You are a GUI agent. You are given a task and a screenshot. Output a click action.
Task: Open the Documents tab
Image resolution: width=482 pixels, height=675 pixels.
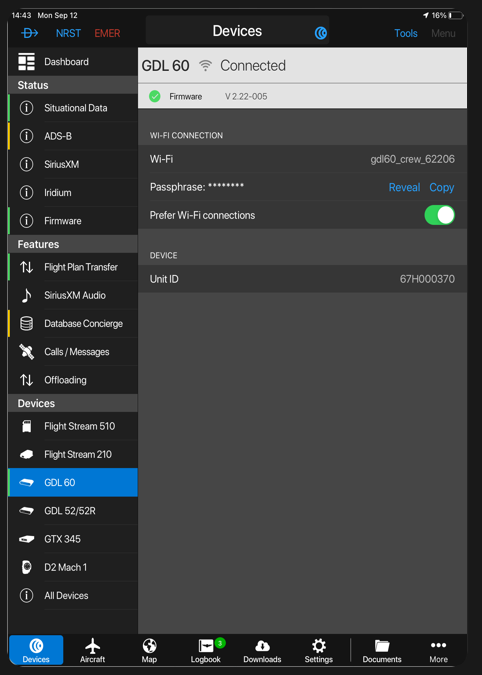[x=382, y=650]
